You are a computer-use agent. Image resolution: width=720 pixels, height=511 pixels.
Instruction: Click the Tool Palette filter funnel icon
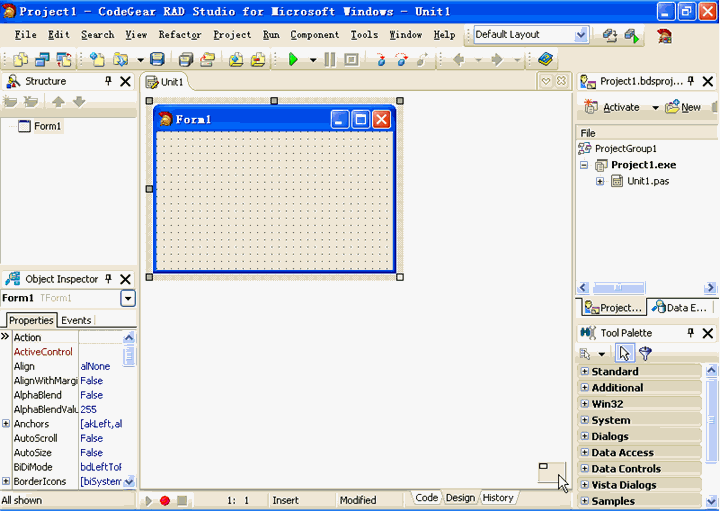[646, 353]
